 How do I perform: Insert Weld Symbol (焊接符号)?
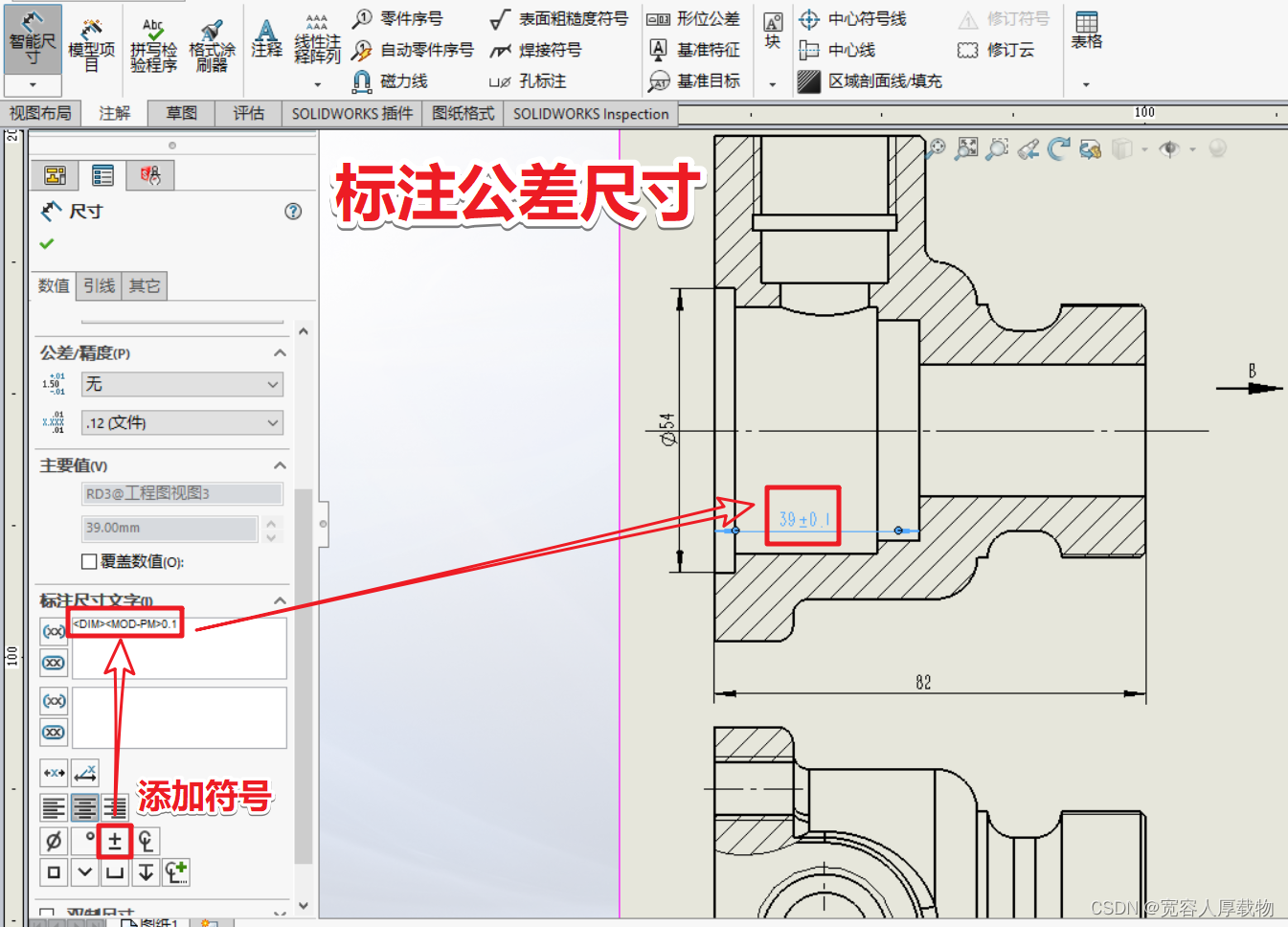[535, 50]
